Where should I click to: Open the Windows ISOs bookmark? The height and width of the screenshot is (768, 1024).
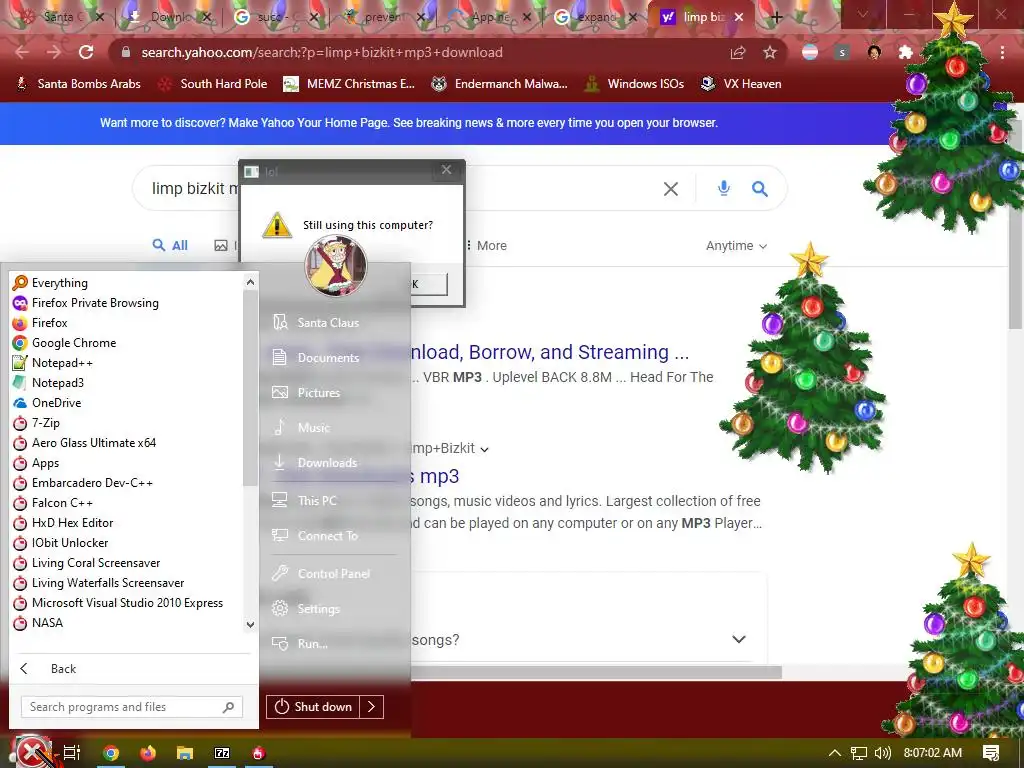(x=635, y=84)
